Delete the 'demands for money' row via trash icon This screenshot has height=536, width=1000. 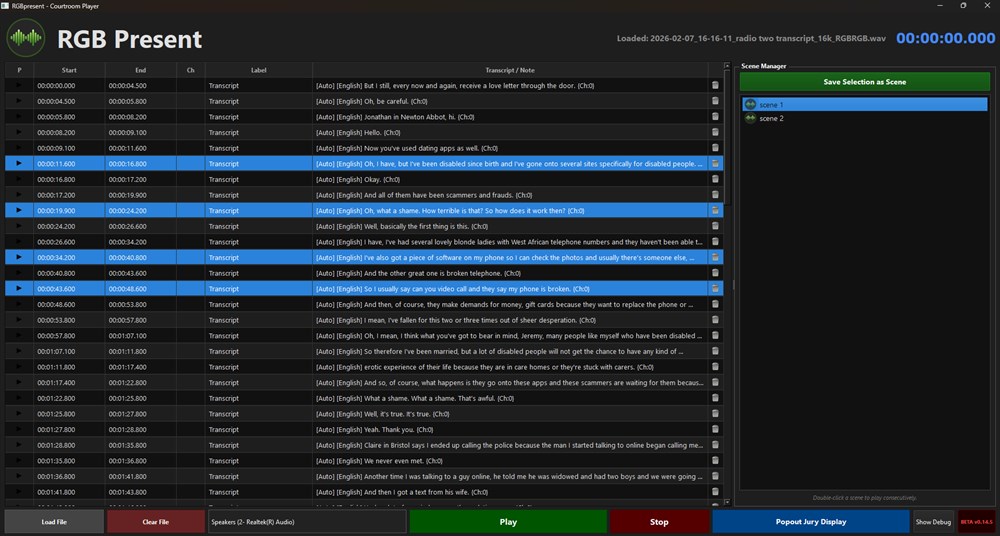tap(715, 304)
